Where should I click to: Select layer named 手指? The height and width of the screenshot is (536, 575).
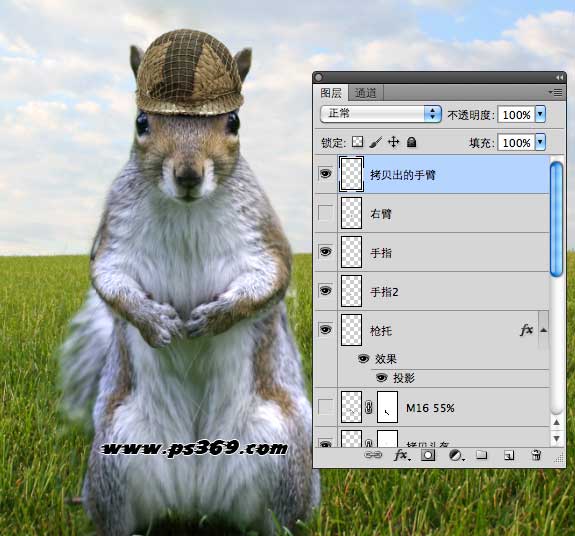tap(381, 253)
